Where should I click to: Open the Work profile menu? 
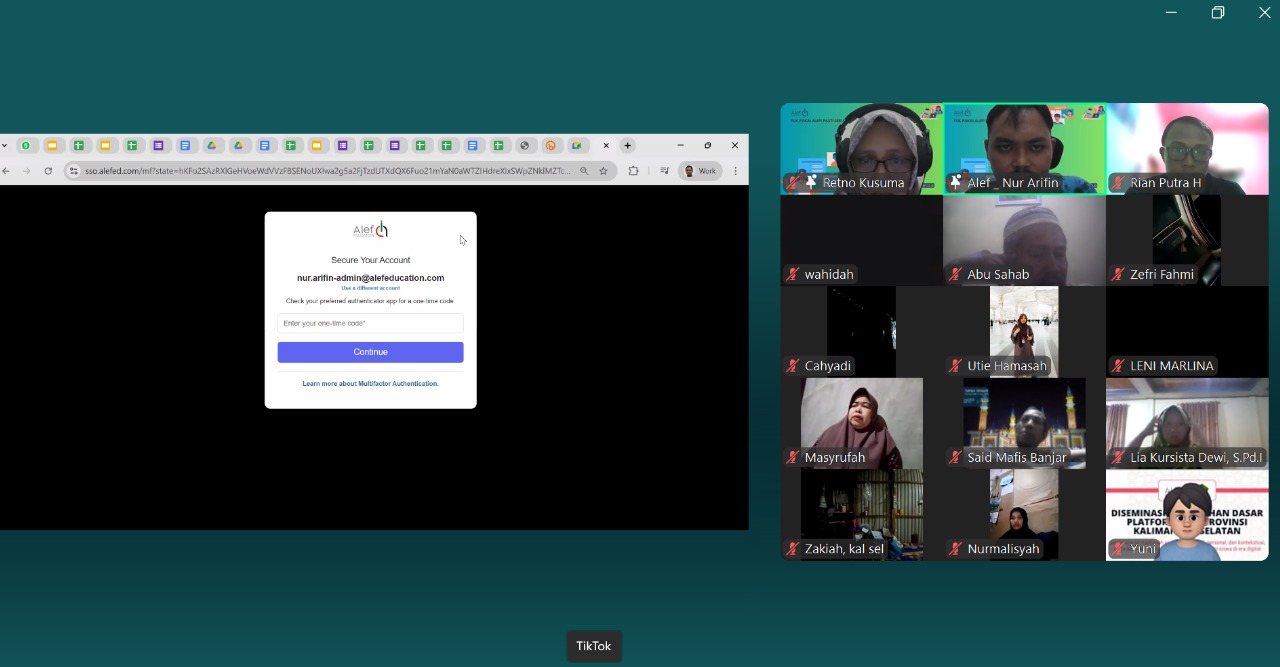700,171
